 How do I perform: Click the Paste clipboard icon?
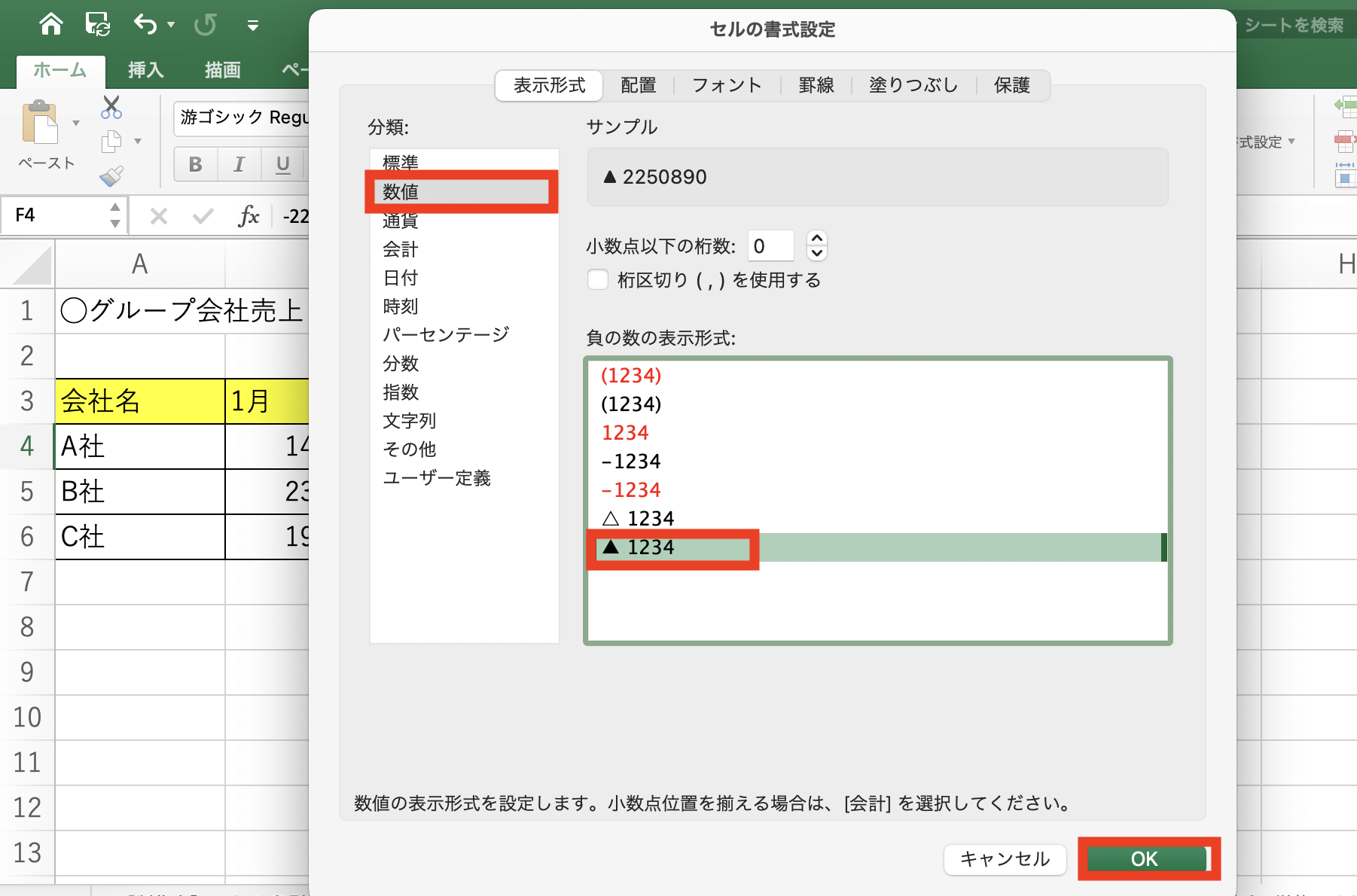point(41,123)
